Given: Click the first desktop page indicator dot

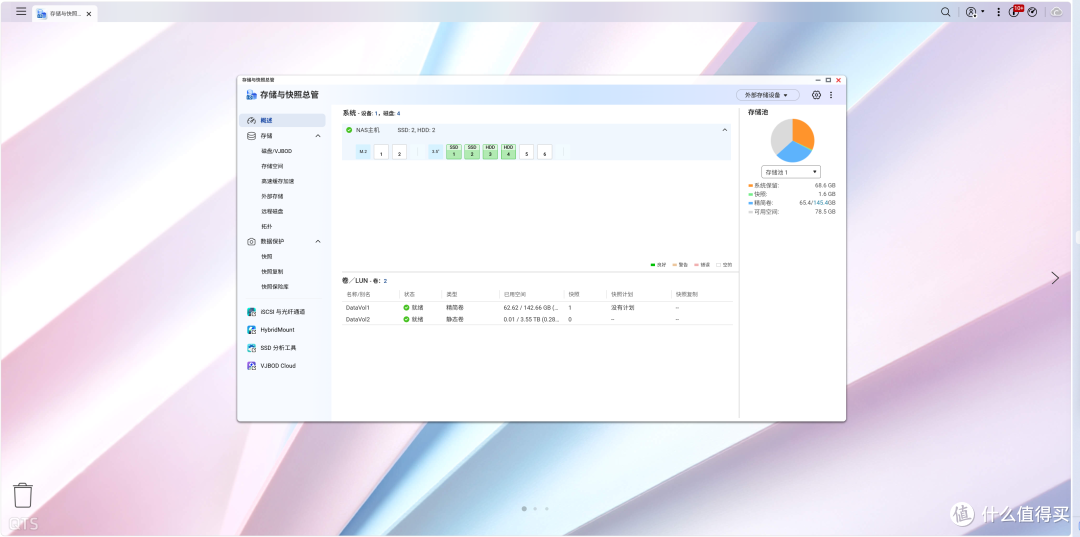Looking at the screenshot, I should pos(524,509).
